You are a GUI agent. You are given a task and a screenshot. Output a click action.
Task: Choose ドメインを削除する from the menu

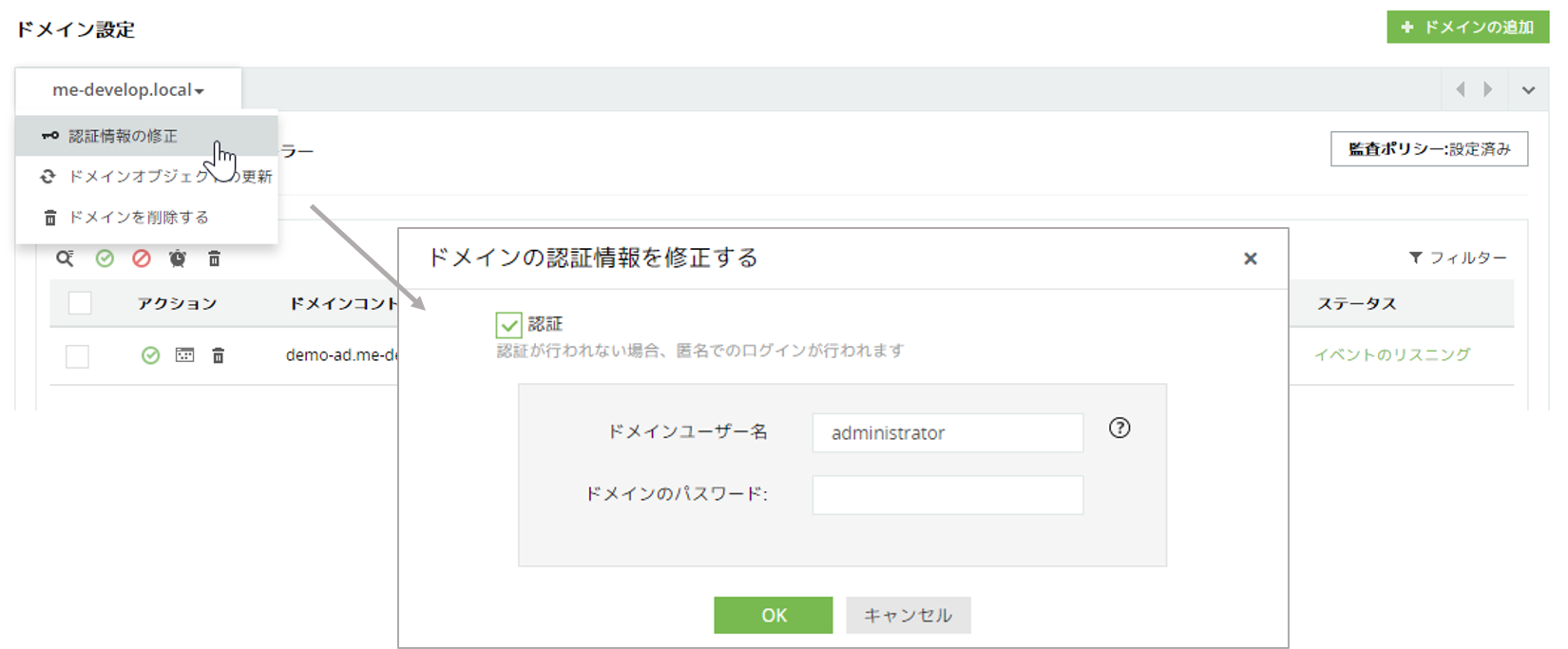139,218
